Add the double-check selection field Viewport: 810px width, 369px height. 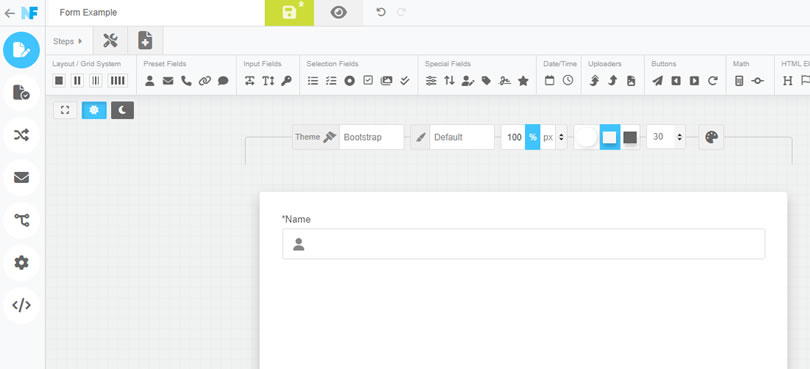tap(405, 81)
